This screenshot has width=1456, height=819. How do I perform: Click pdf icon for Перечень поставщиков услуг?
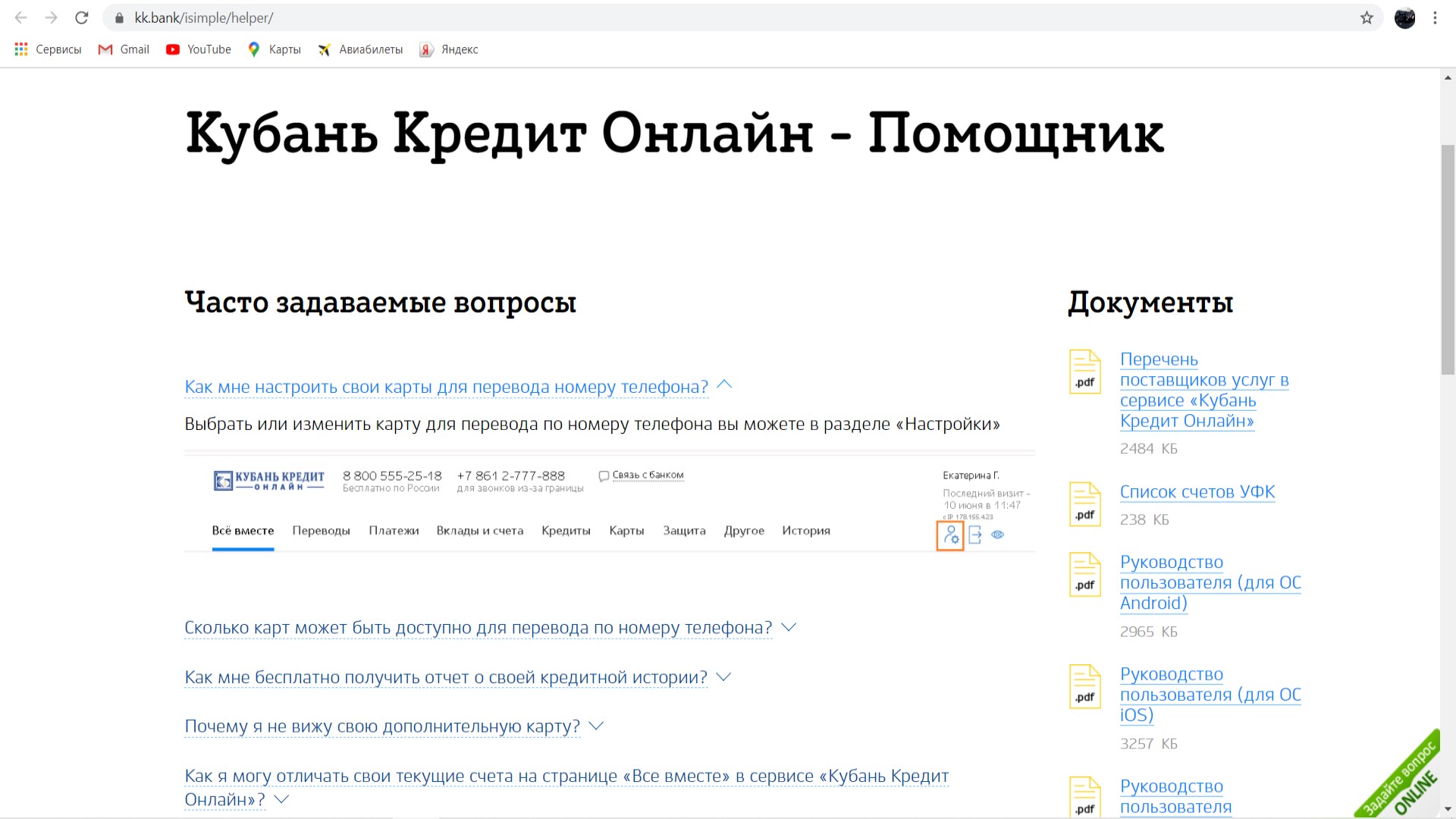point(1085,372)
